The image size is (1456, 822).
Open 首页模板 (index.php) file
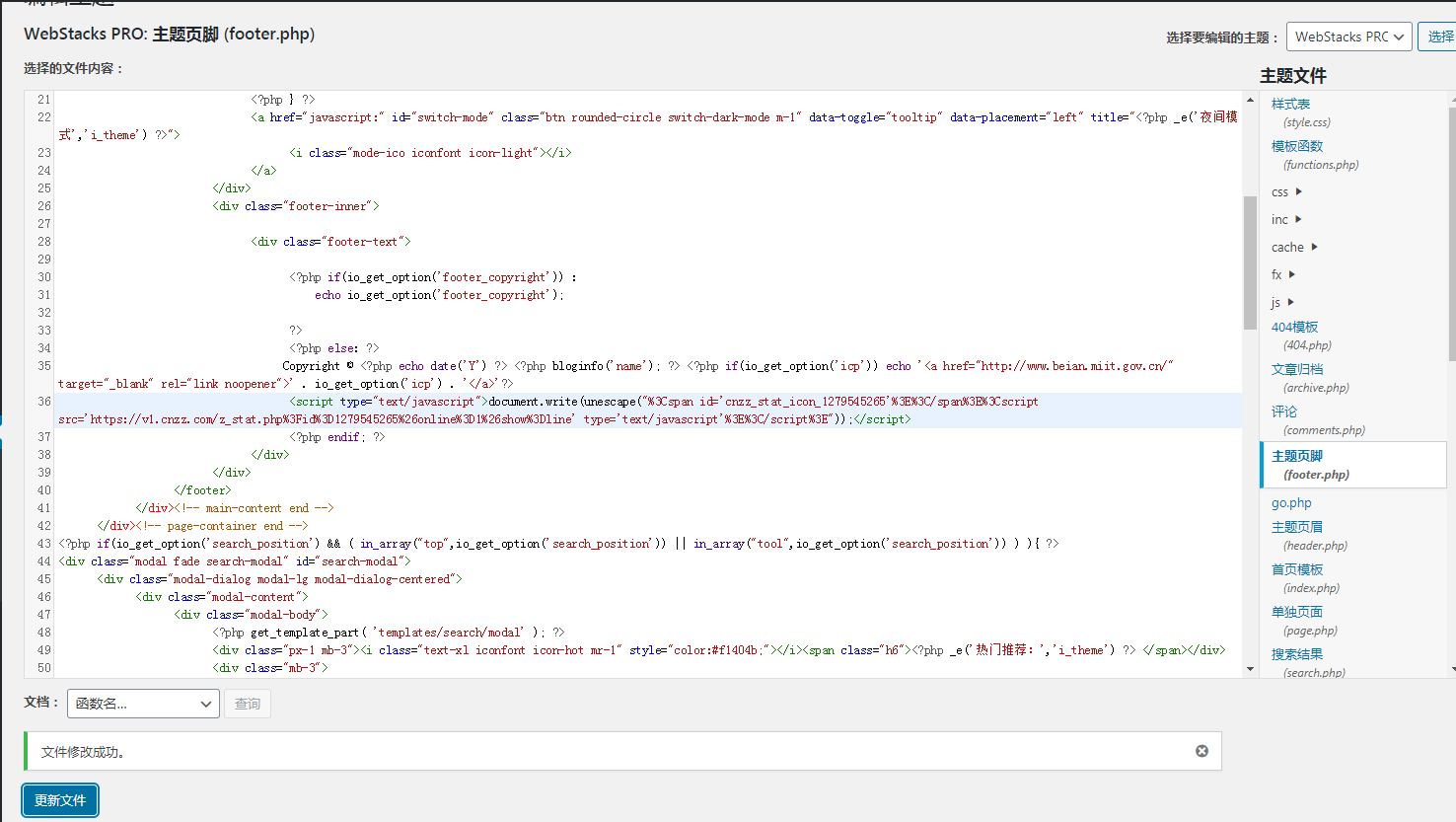coord(1296,569)
